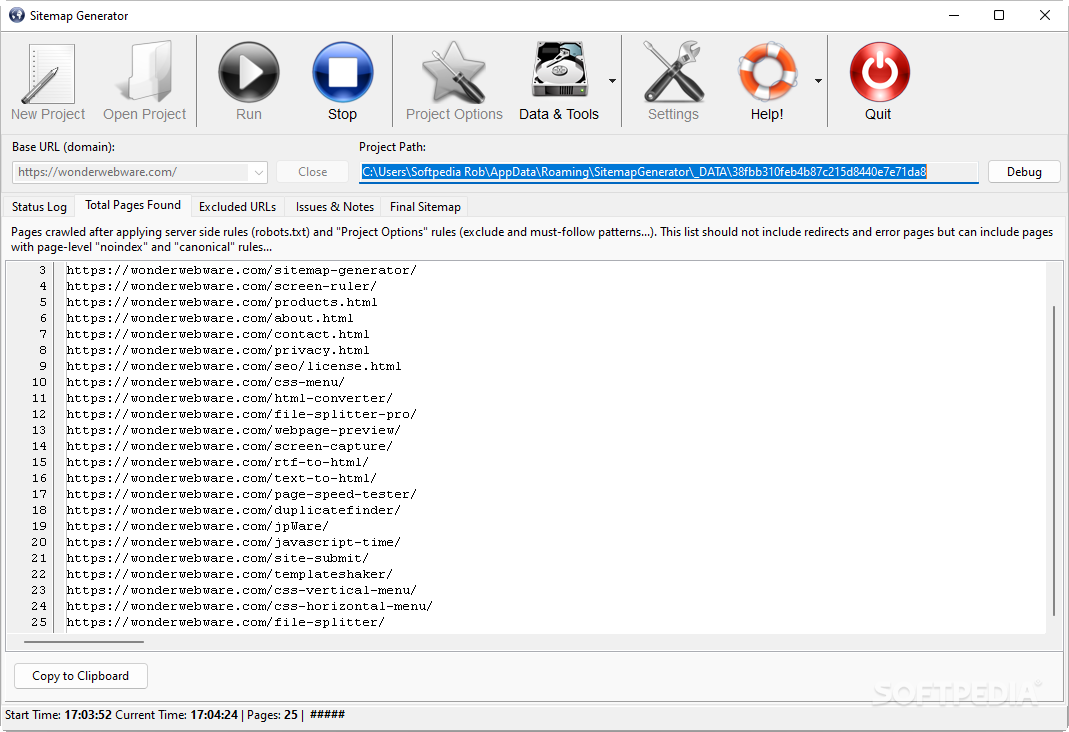The image size is (1069, 732).
Task: Click the Start Time 17:03:52 status entry
Action: pyautogui.click(x=59, y=715)
